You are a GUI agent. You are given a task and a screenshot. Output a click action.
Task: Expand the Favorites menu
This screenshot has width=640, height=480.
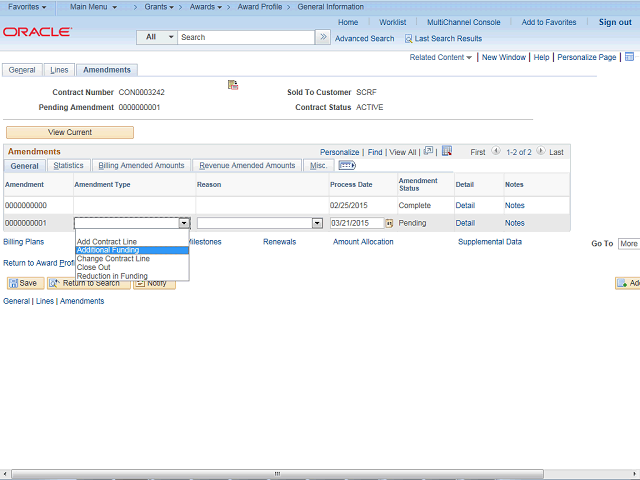[27, 7]
